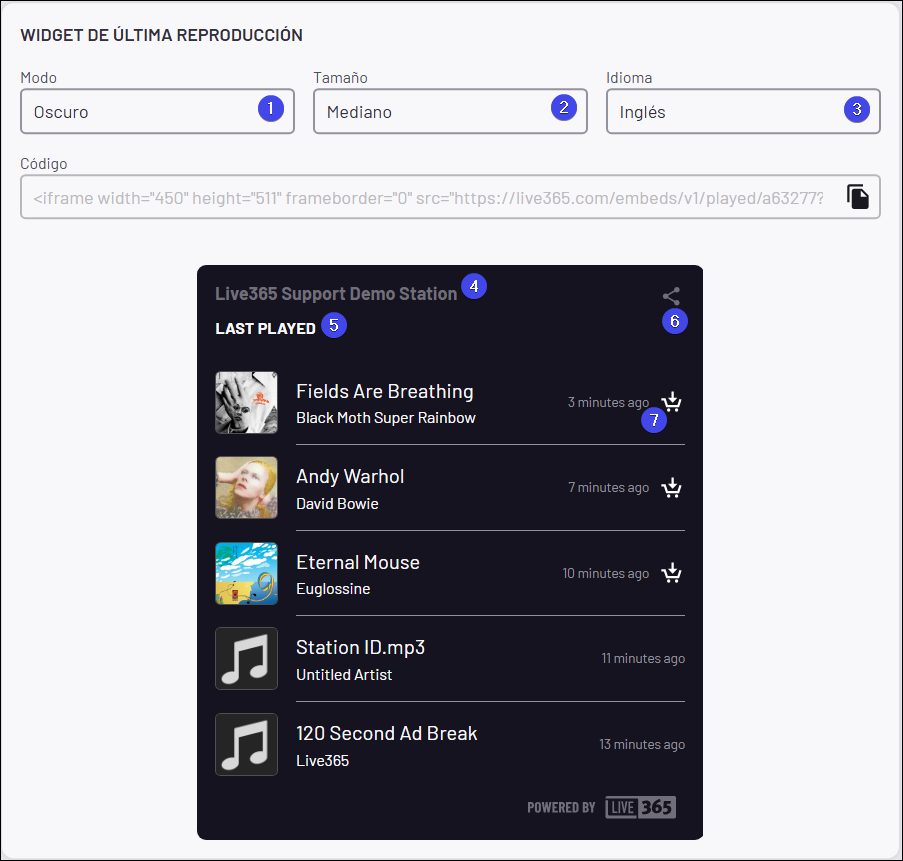Click the Tamaño field label

(340, 77)
